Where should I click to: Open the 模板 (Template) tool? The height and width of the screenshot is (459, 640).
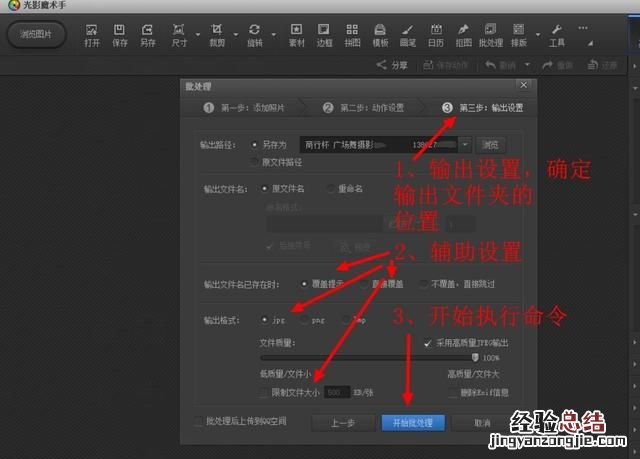pos(380,35)
